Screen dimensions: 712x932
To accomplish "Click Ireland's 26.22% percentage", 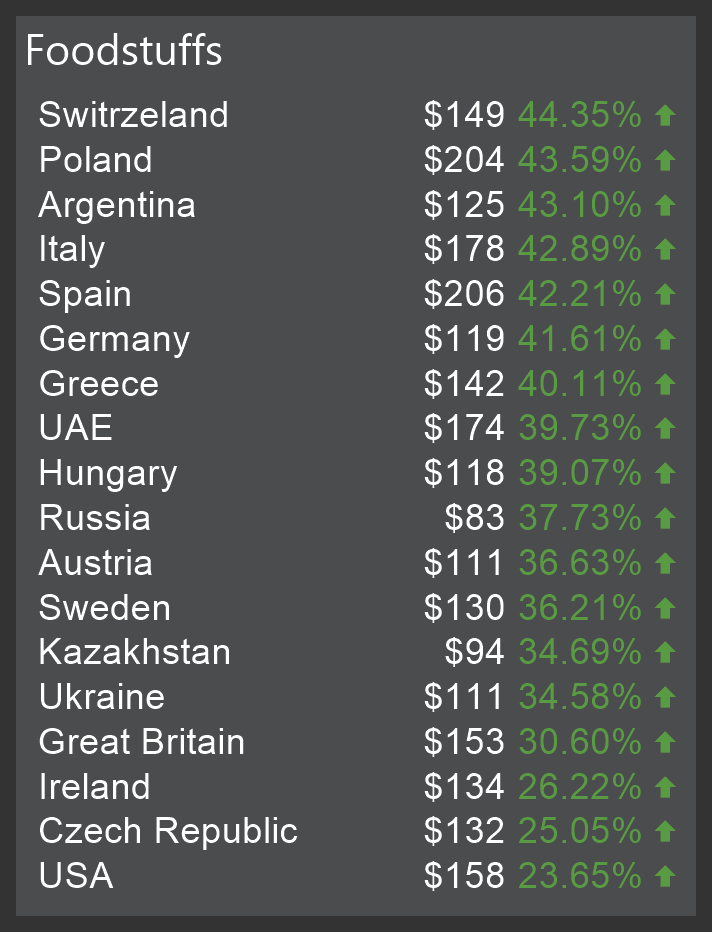I will [x=580, y=787].
